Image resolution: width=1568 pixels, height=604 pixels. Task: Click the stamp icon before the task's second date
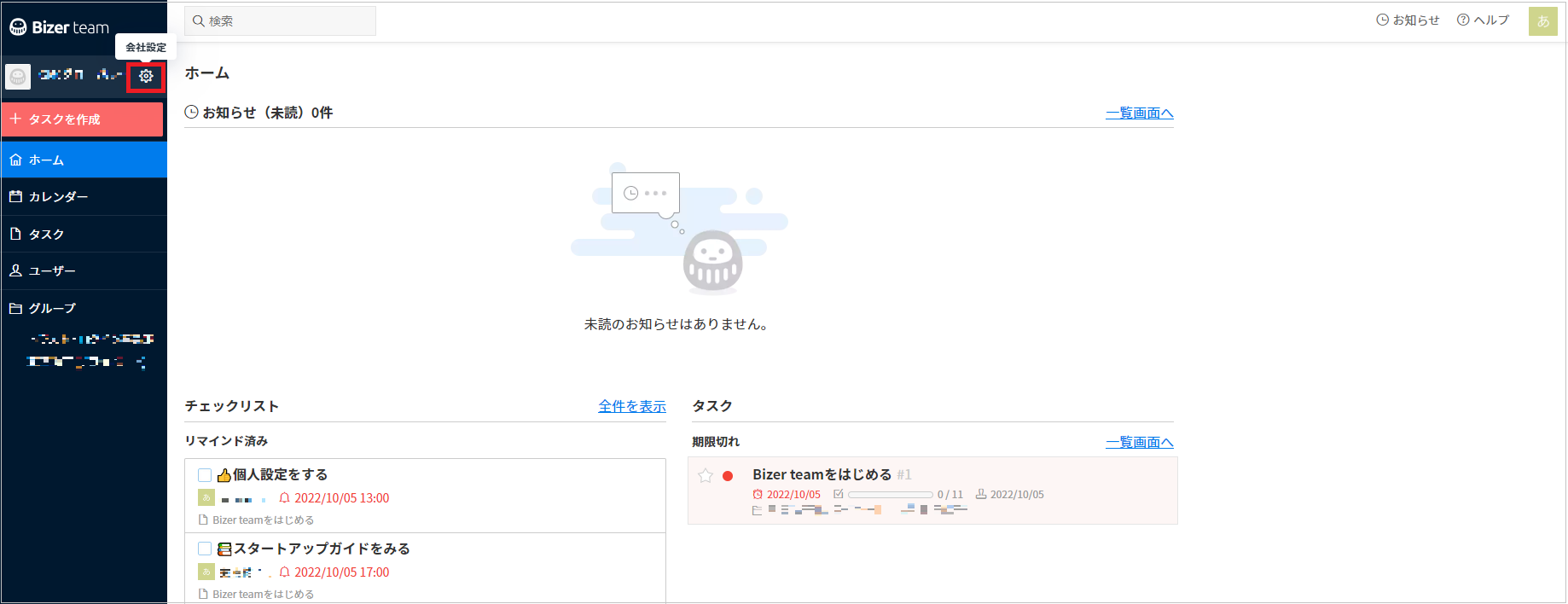pyautogui.click(x=981, y=494)
